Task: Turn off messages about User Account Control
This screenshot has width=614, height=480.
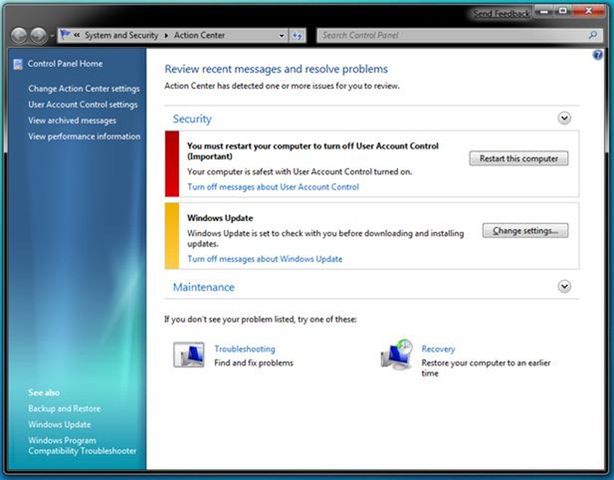Action: click(x=273, y=187)
